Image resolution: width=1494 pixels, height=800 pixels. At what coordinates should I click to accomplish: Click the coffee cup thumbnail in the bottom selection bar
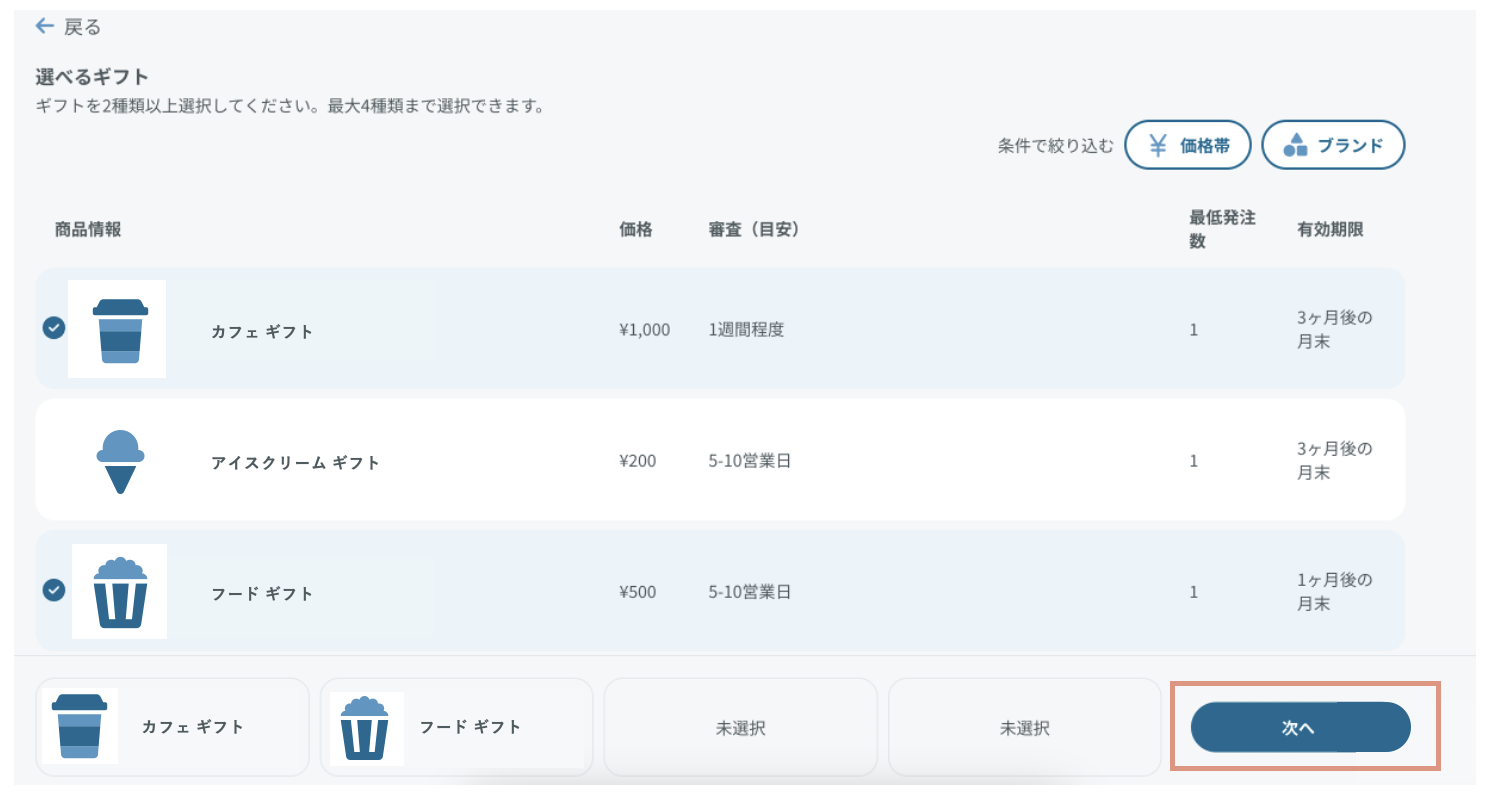click(x=79, y=726)
